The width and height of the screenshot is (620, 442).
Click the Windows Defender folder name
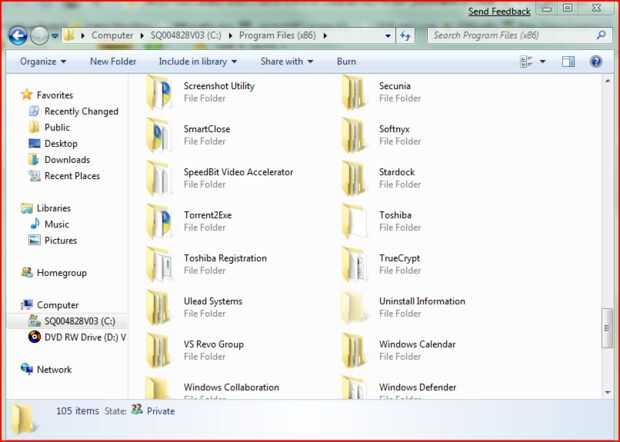tap(418, 387)
